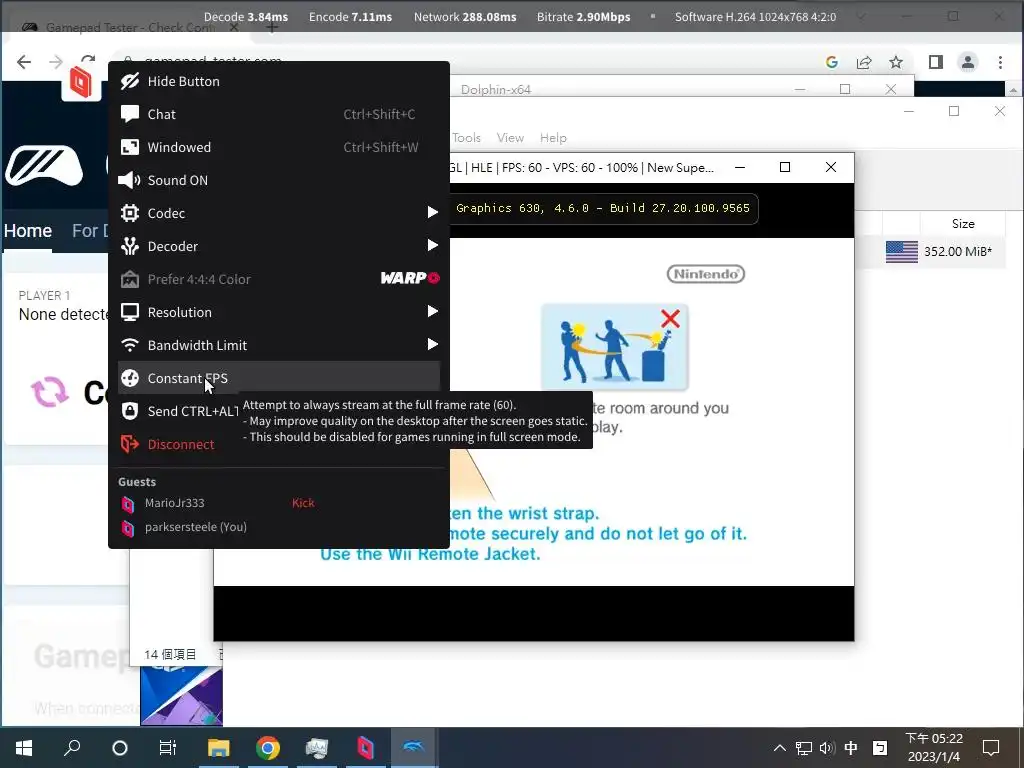Switch to Chrome on the taskbar
Screen dimensions: 1024x768
[268, 748]
